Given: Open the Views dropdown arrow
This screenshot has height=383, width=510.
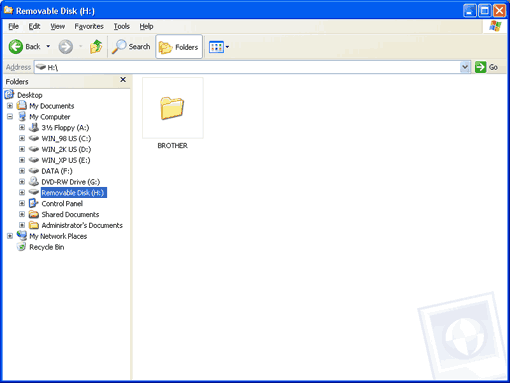Looking at the screenshot, I should tap(227, 47).
